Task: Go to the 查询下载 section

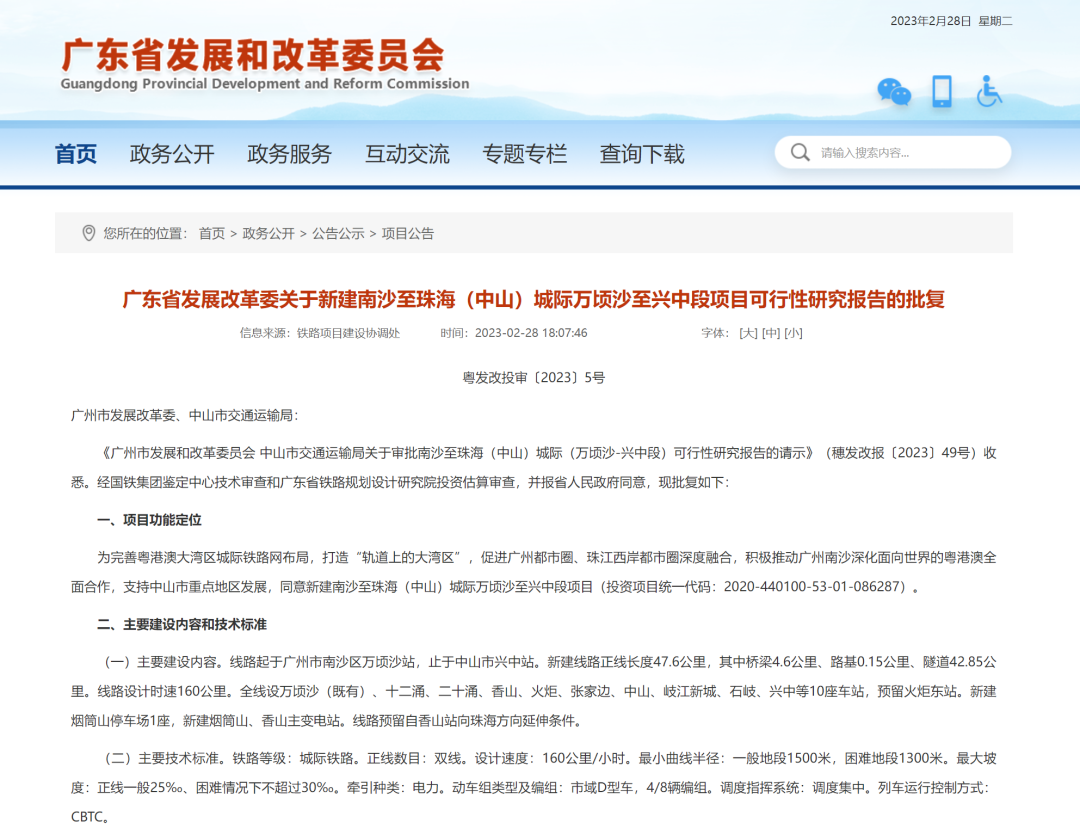Action: (641, 154)
